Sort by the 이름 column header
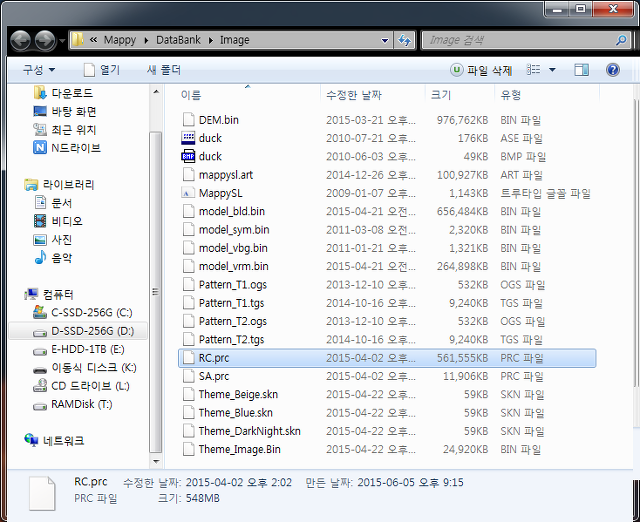The height and width of the screenshot is (522, 640). pos(191,95)
